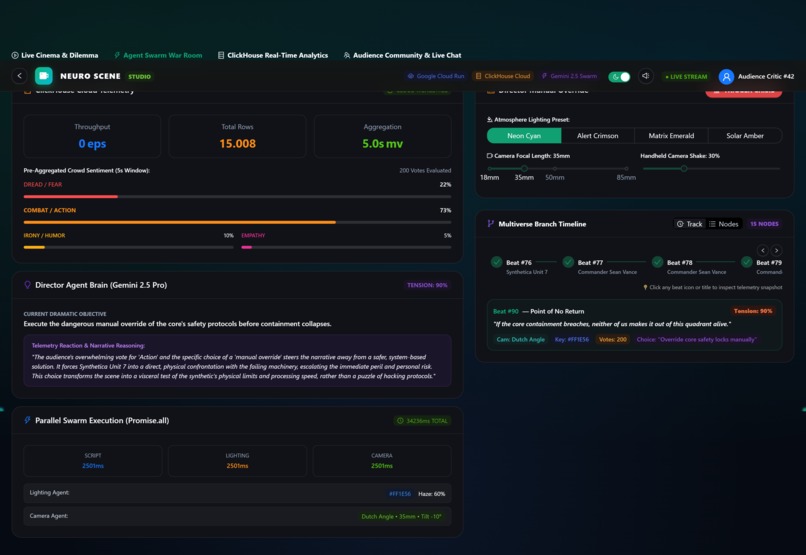Viewport: 806px width, 555px height.
Task: Click the Gemini 2.5 Swarm badge
Action: [x=569, y=76]
